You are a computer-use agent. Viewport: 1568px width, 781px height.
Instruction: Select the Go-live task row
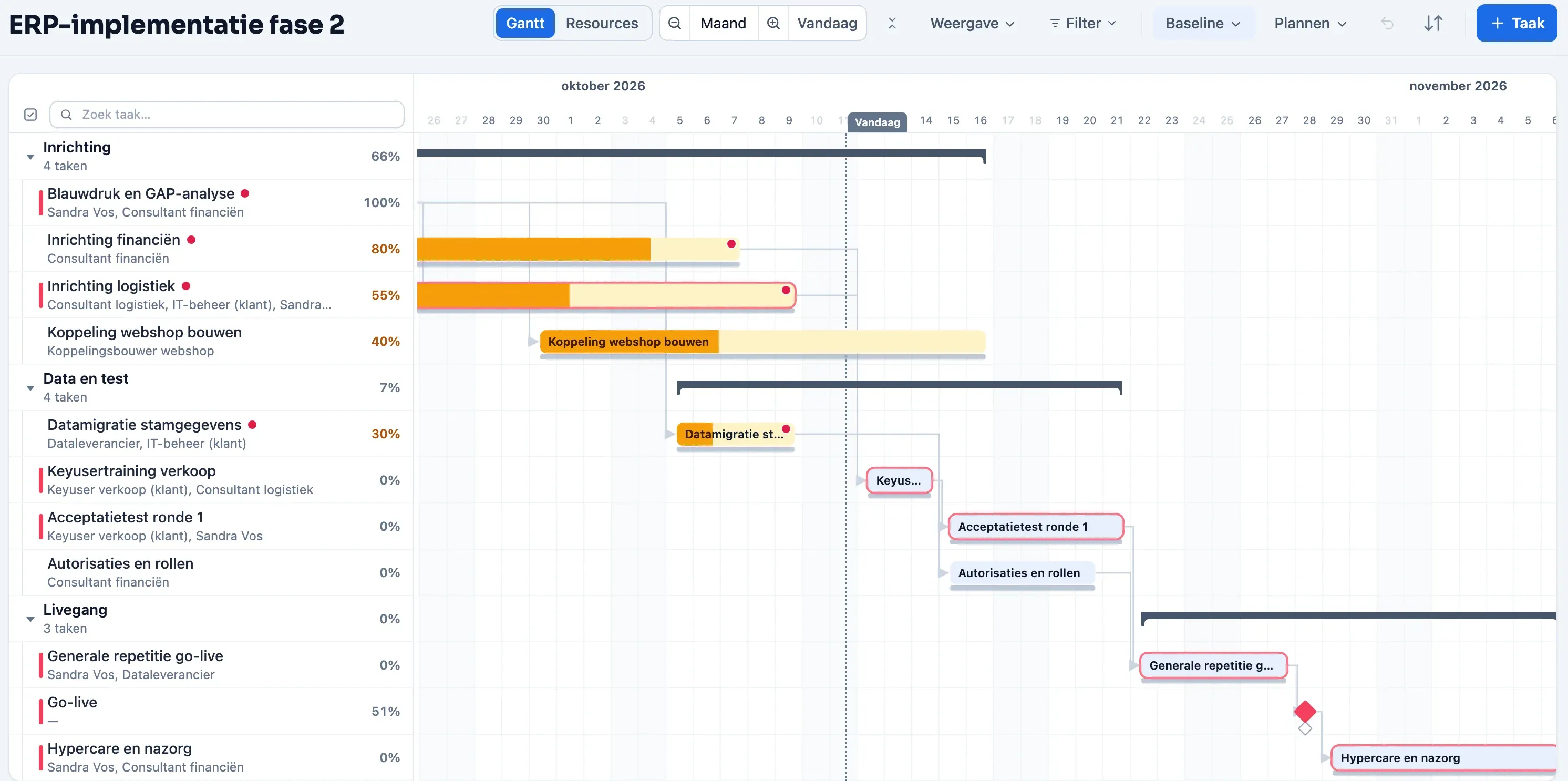coord(212,712)
